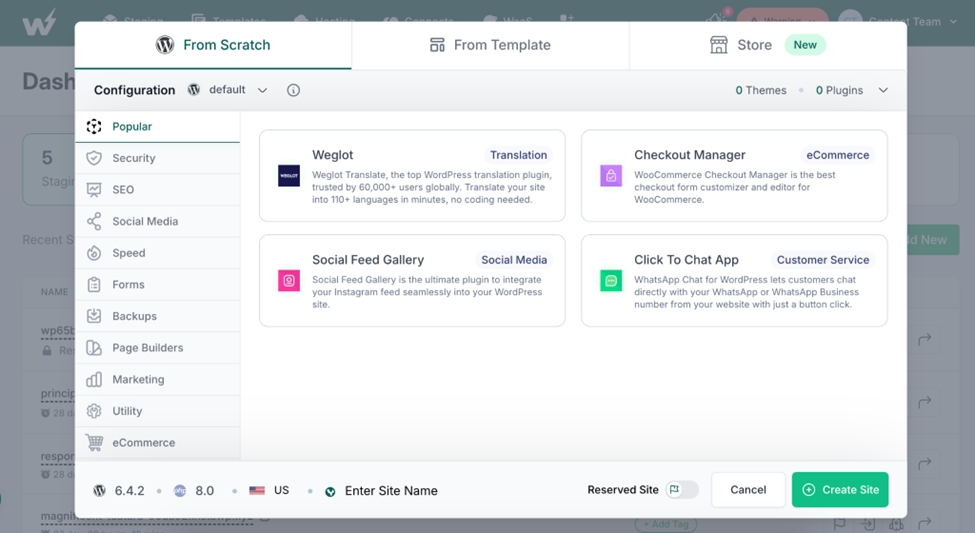The width and height of the screenshot is (975, 533).
Task: Toggle the Reserved Site switch
Action: point(682,490)
